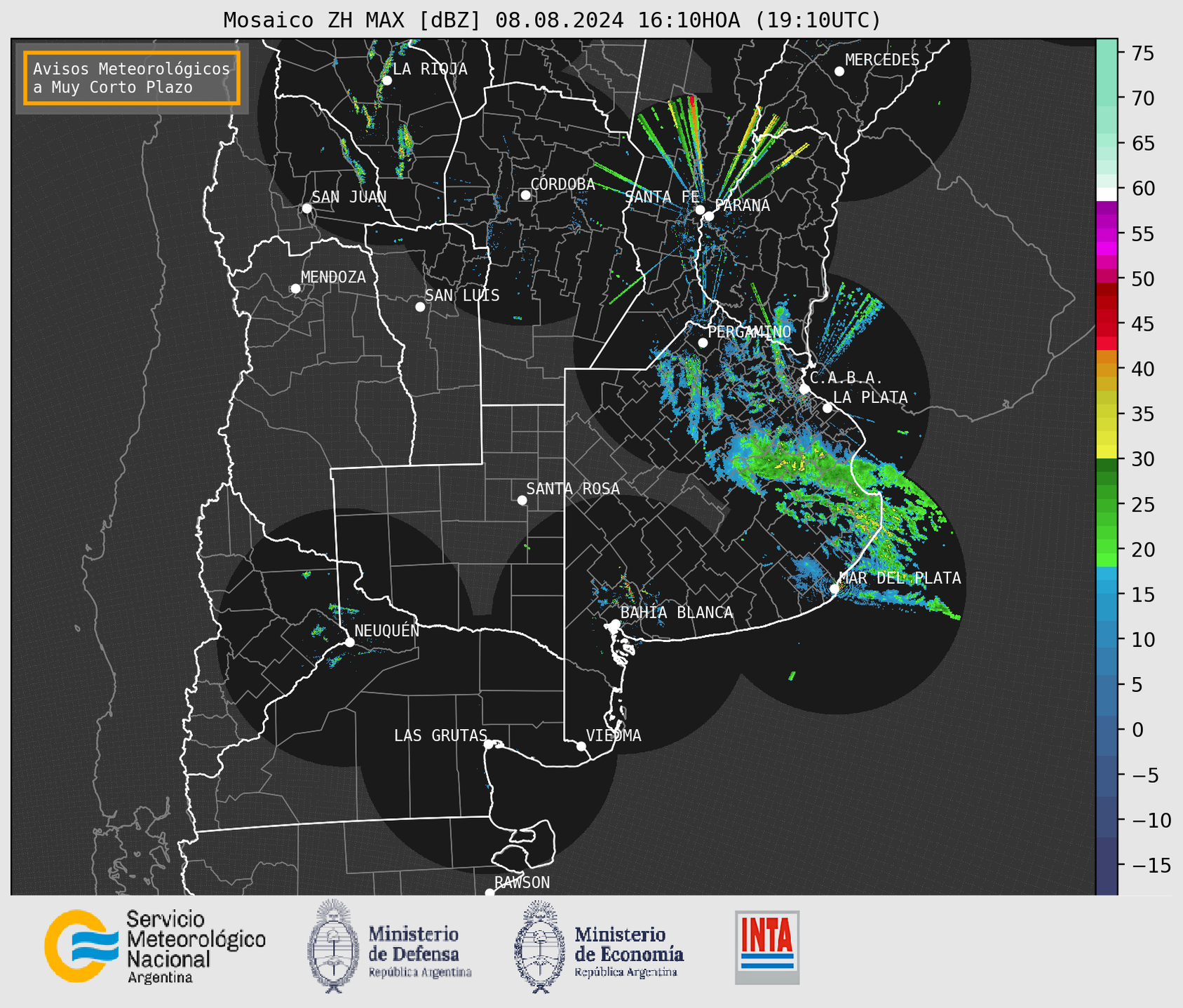The image size is (1183, 1008).
Task: Click the Rawson city marker dot
Action: (x=489, y=893)
